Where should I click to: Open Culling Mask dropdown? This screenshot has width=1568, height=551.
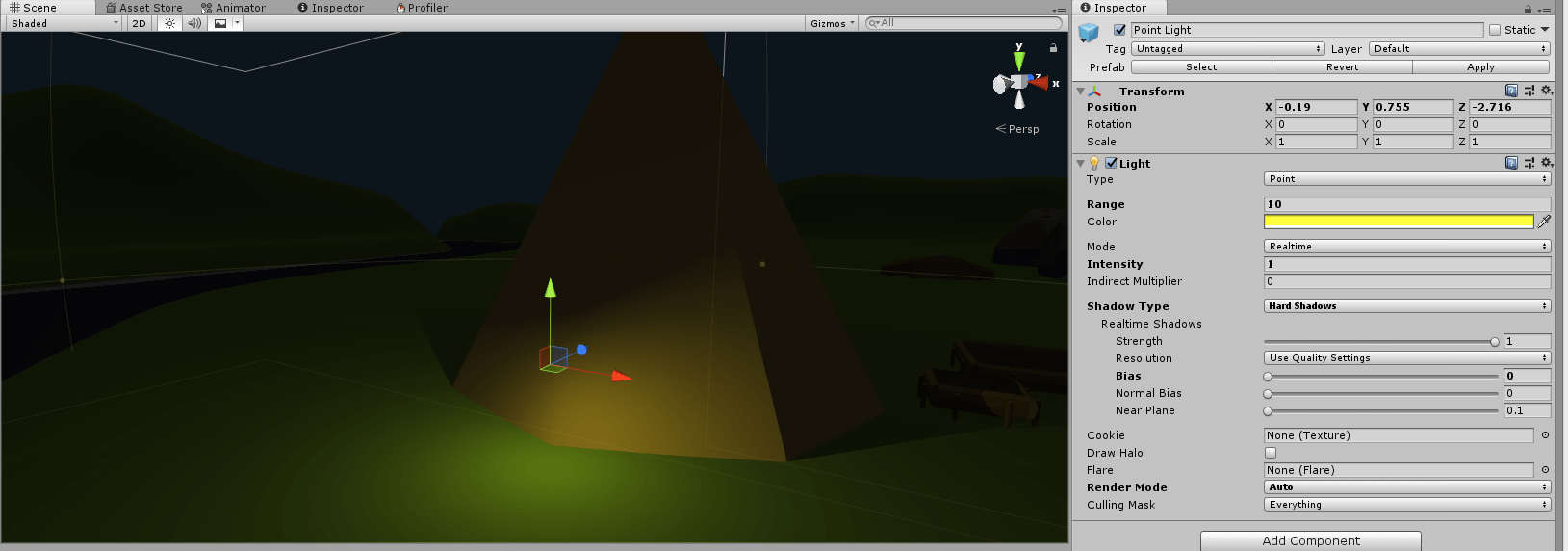pyautogui.click(x=1407, y=505)
